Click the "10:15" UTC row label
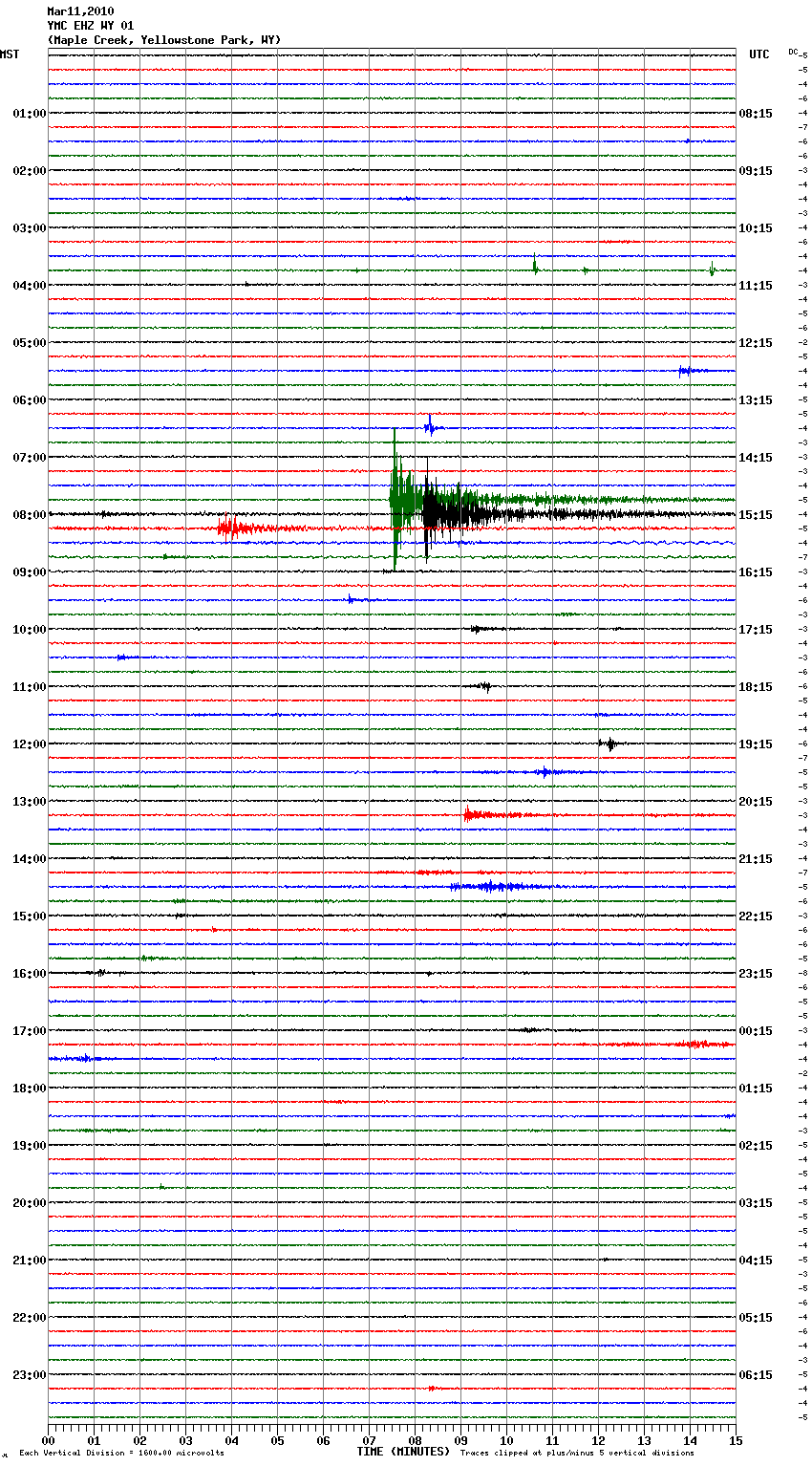This screenshot has height=1466, width=812. coord(756,228)
